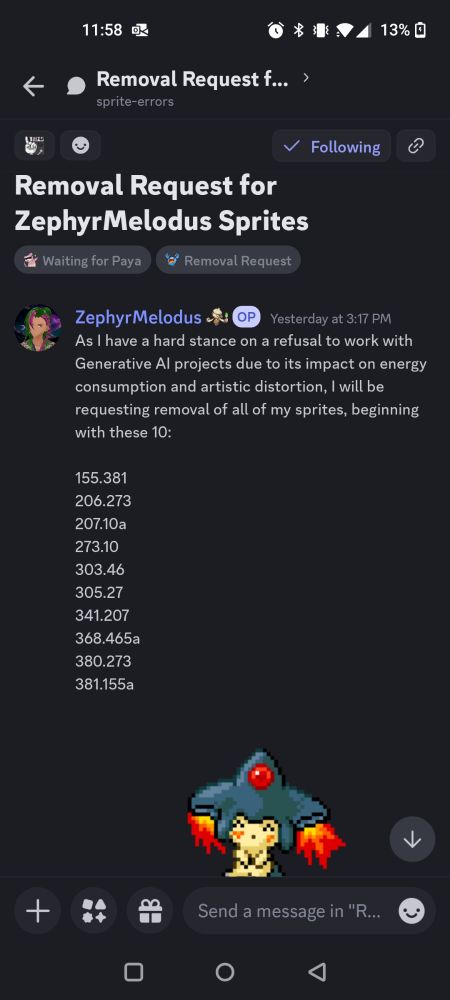450x1000 pixels.
Task: Toggle the Following button
Action: [x=331, y=147]
